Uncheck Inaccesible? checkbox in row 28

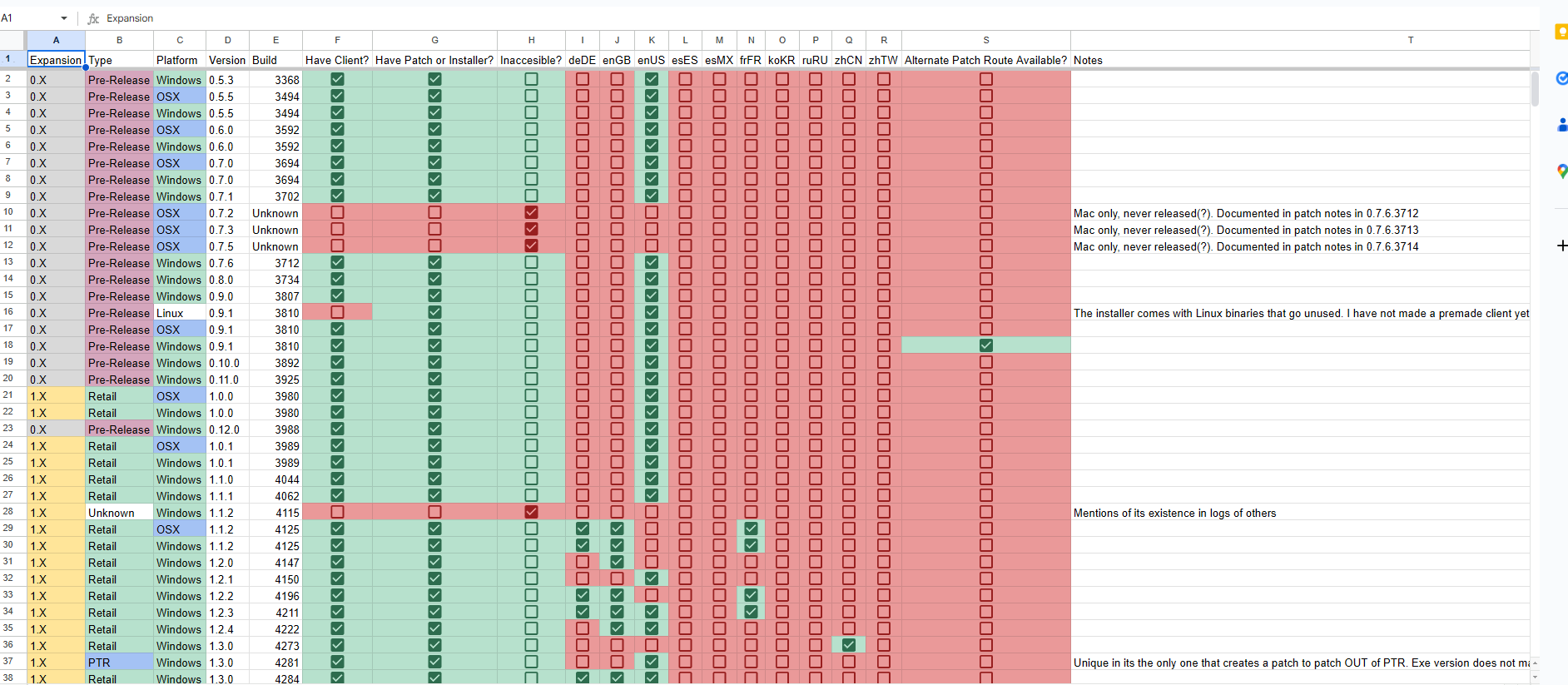531,512
